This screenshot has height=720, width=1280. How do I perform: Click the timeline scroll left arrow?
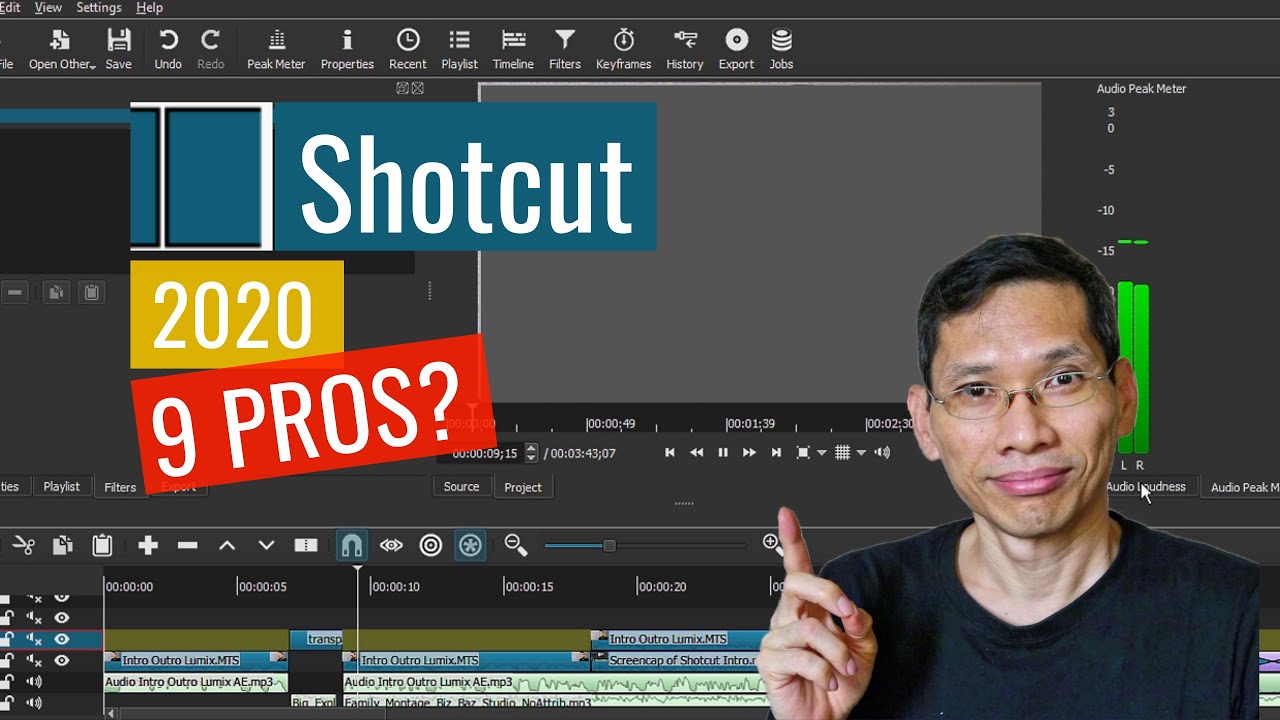[111, 714]
